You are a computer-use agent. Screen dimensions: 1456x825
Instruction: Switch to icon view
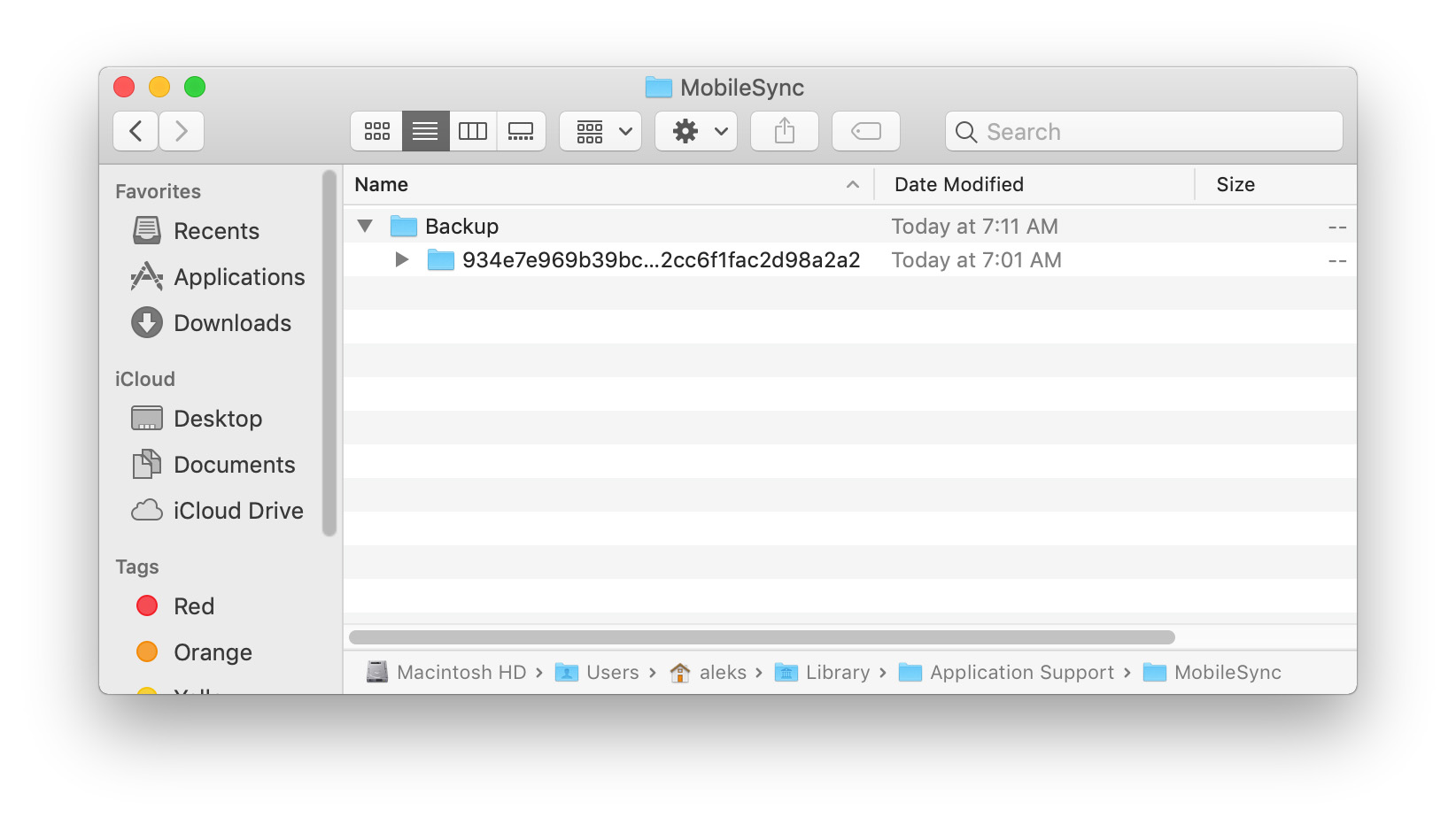tap(376, 131)
